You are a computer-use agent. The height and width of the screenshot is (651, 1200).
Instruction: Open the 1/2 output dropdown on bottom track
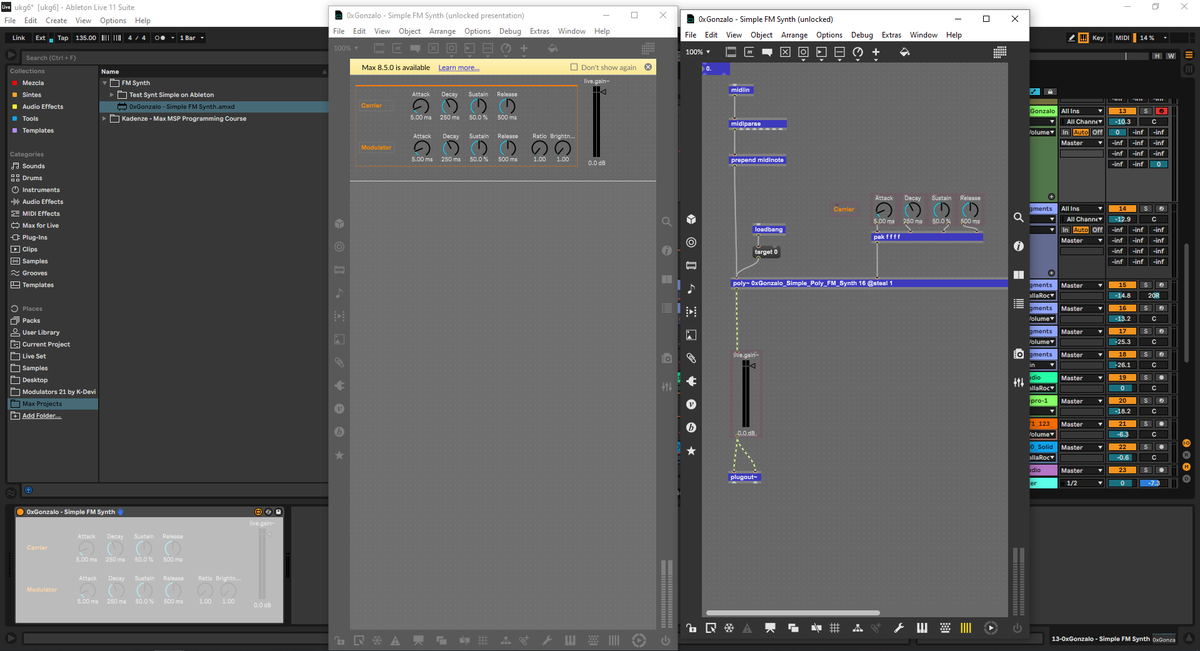(1082, 482)
